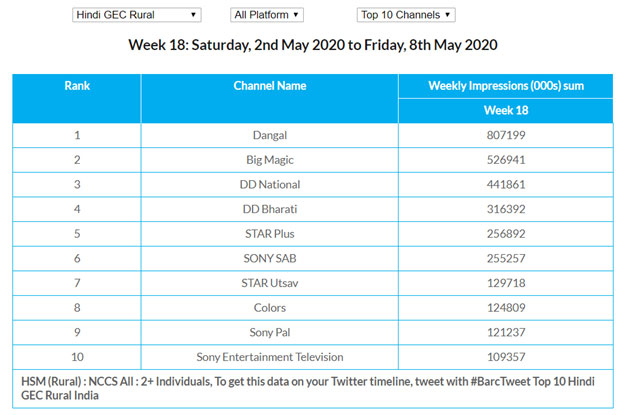The height and width of the screenshot is (415, 625).
Task: Open the Hindi GEC Rural dropdown
Action: tap(137, 15)
